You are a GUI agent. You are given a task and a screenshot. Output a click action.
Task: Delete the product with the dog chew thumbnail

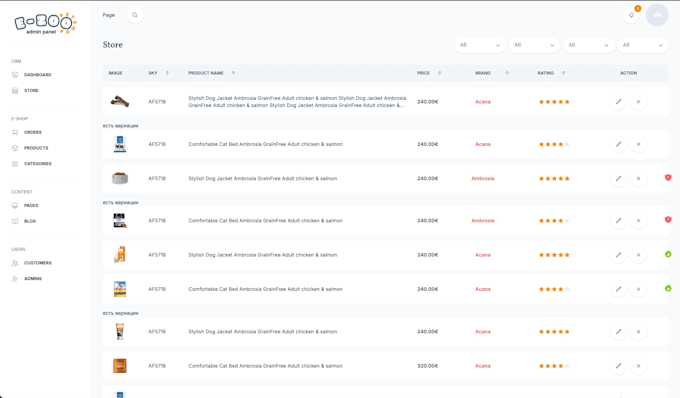pyautogui.click(x=638, y=102)
